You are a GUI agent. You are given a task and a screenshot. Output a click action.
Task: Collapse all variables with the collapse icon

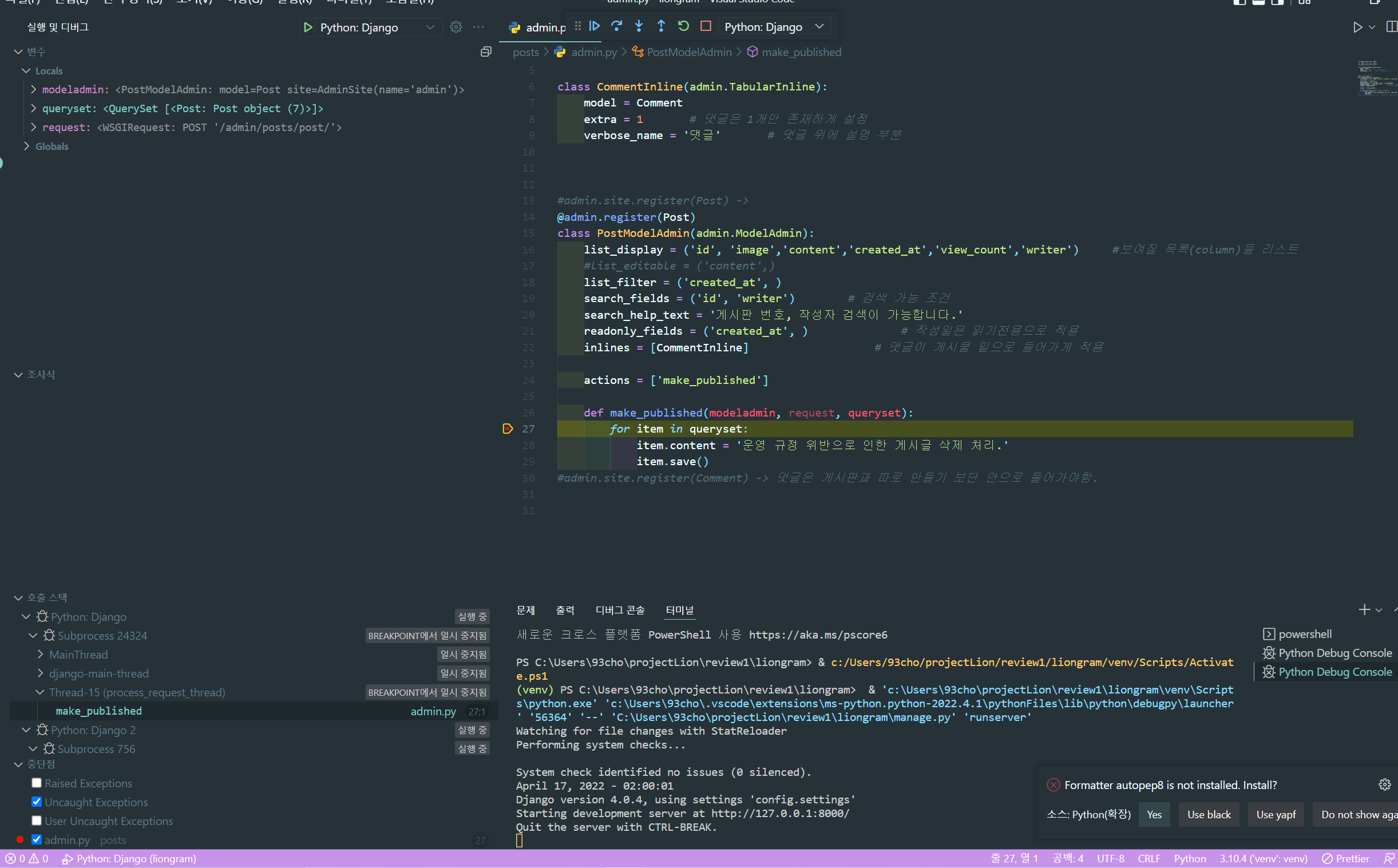tap(486, 51)
